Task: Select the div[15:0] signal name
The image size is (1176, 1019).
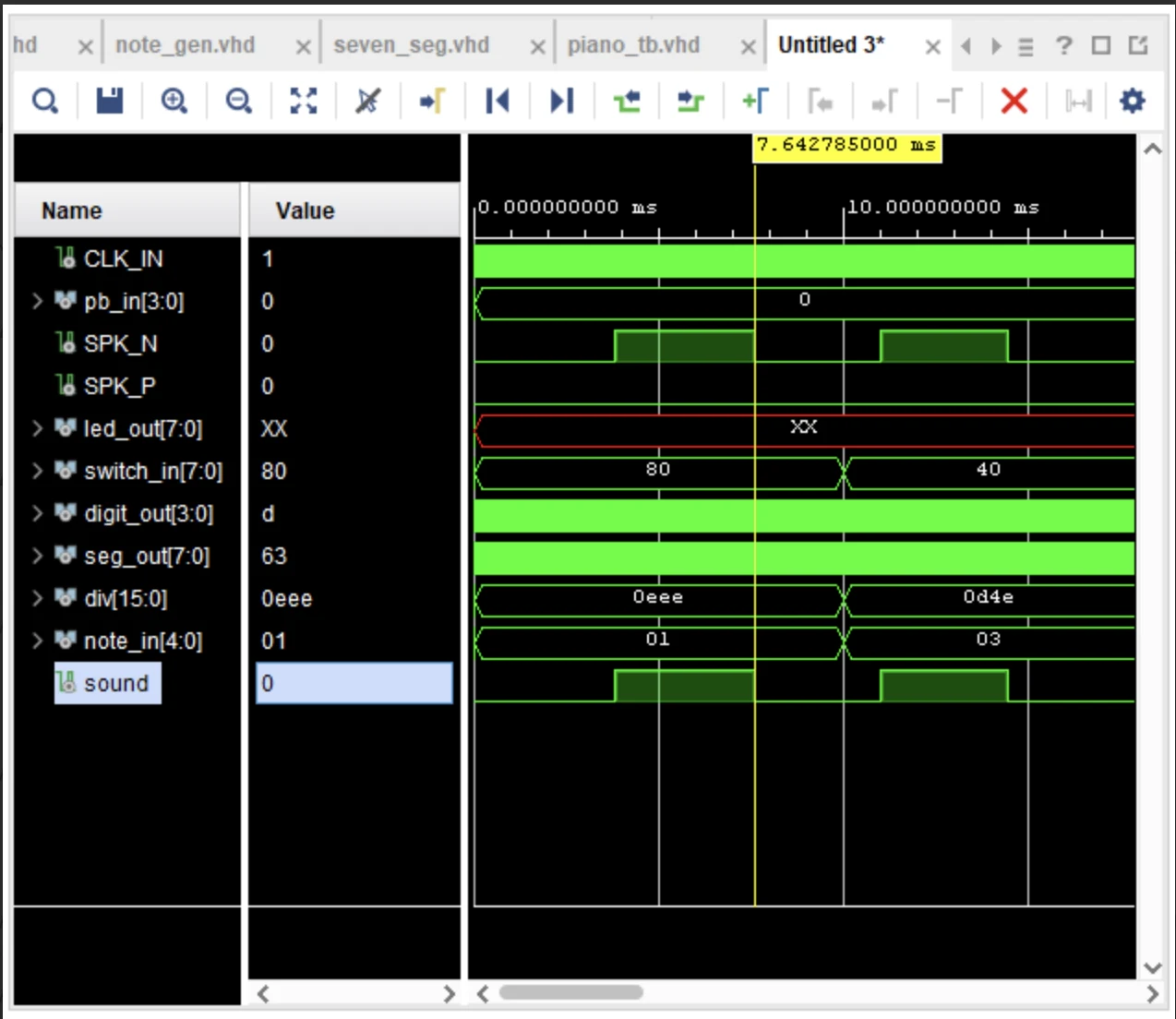Action: coord(126,598)
